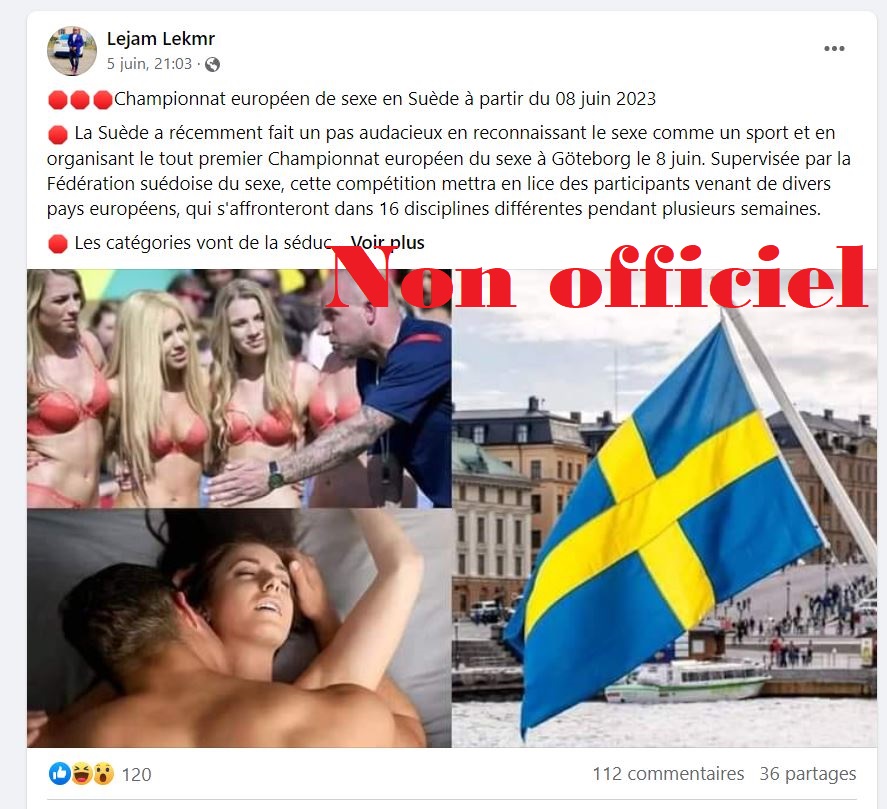View the laughing Haha reaction icon
Viewport: 887px width, 809px height.
coord(81,773)
